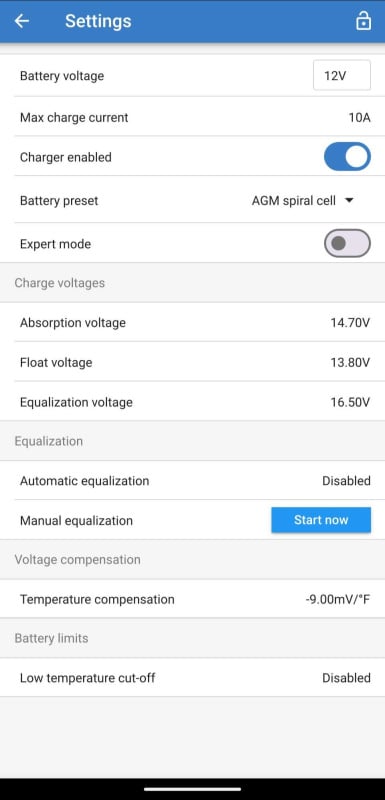Toggle the Charger enabled switch

[347, 157]
